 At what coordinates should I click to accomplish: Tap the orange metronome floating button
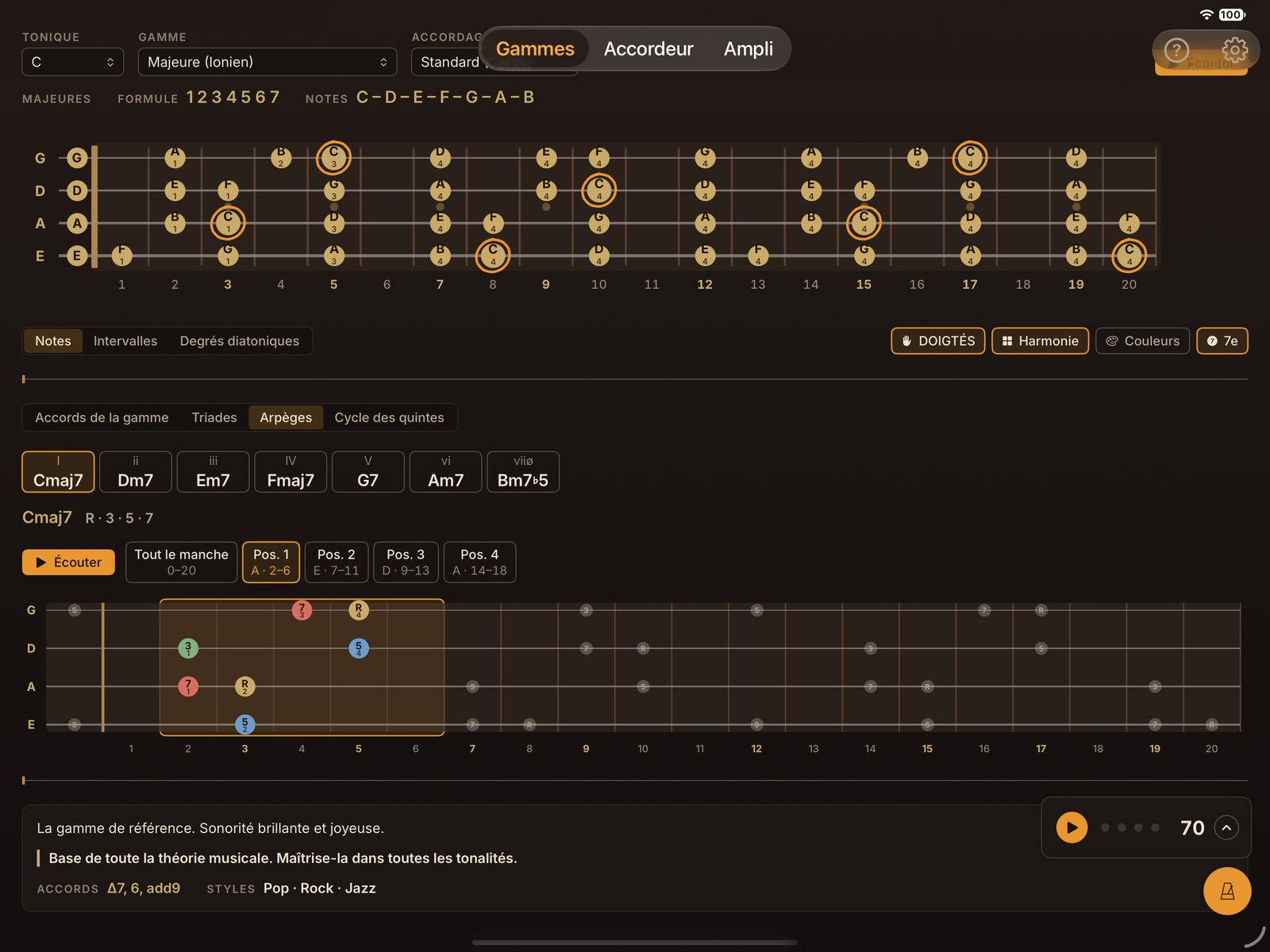point(1227,891)
